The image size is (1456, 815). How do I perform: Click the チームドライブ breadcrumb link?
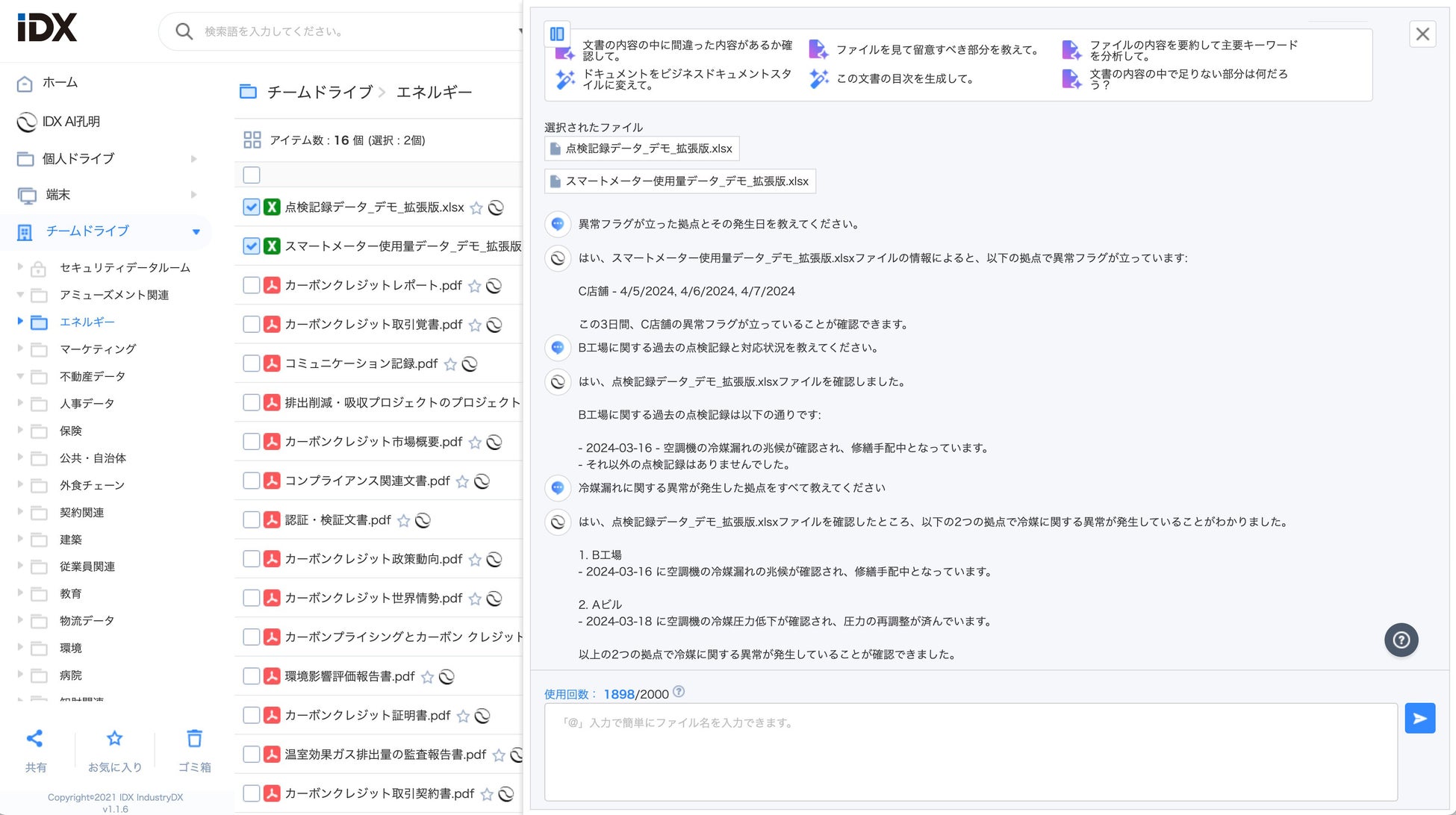(x=320, y=92)
